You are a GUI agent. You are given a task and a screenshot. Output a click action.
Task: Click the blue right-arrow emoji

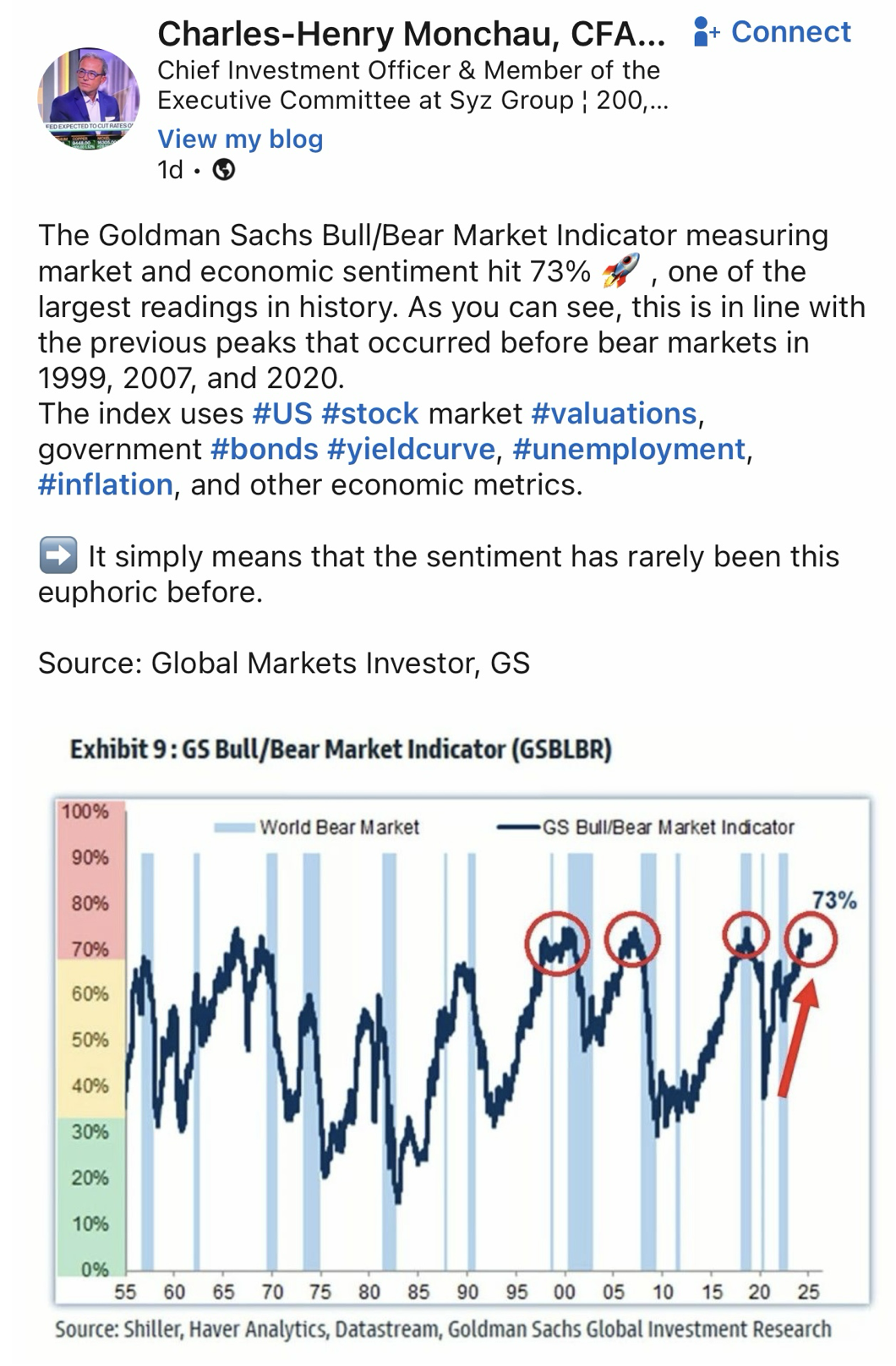[x=58, y=555]
